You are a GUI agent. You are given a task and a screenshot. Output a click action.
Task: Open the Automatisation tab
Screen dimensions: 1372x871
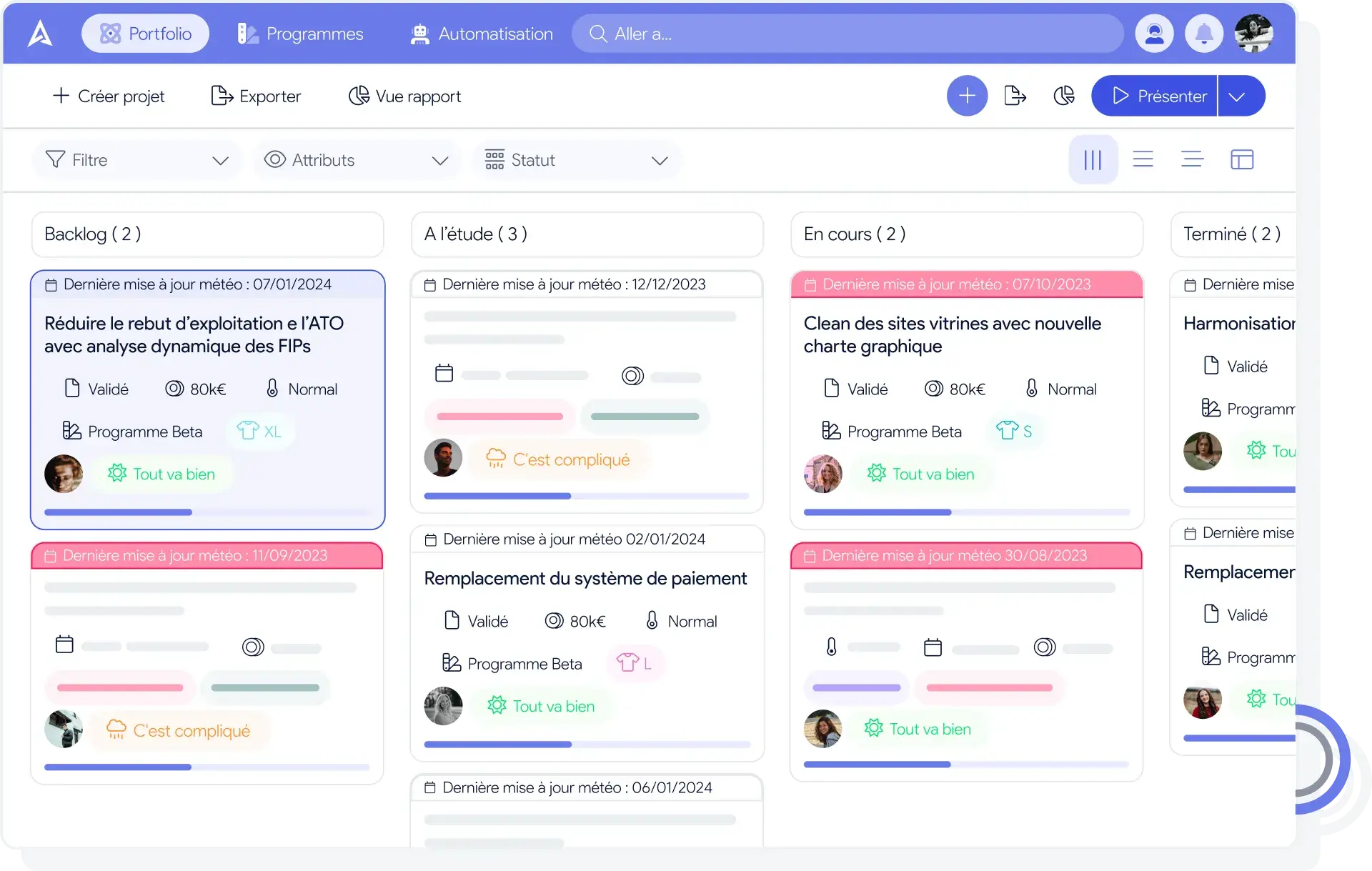tap(482, 34)
